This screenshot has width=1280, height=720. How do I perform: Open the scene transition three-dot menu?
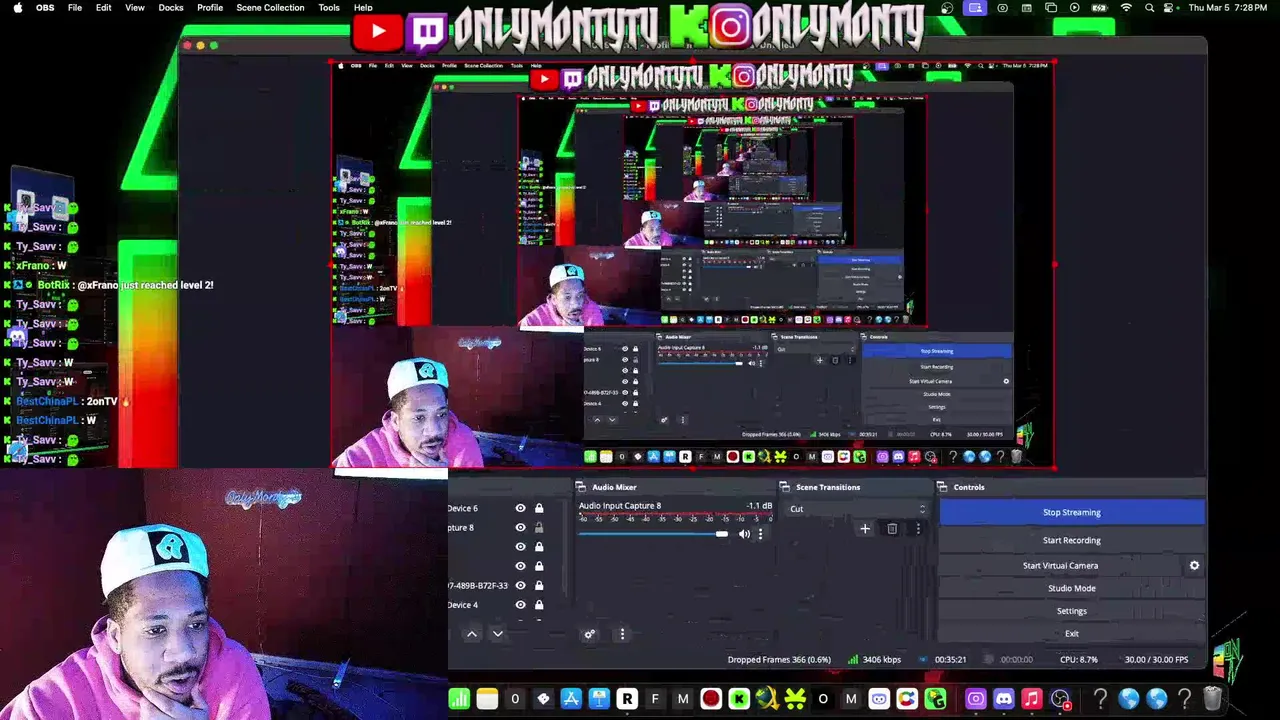917,529
